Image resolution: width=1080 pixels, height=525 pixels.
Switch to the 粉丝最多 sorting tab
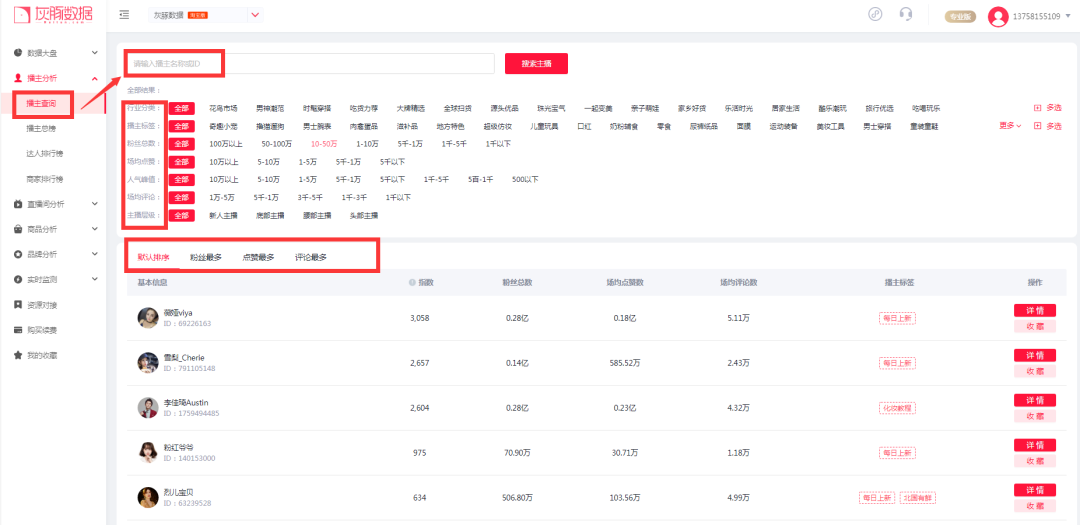(x=206, y=258)
